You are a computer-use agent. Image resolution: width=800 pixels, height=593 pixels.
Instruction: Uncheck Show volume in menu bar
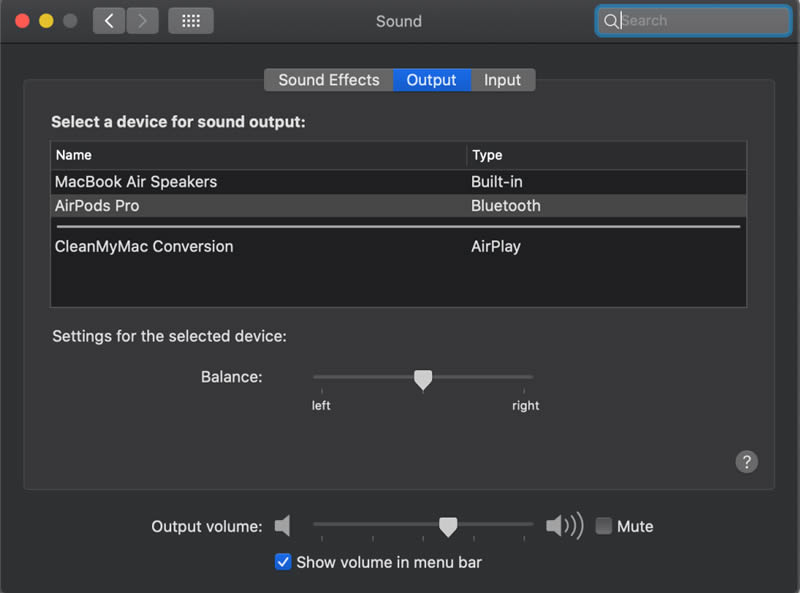[283, 562]
